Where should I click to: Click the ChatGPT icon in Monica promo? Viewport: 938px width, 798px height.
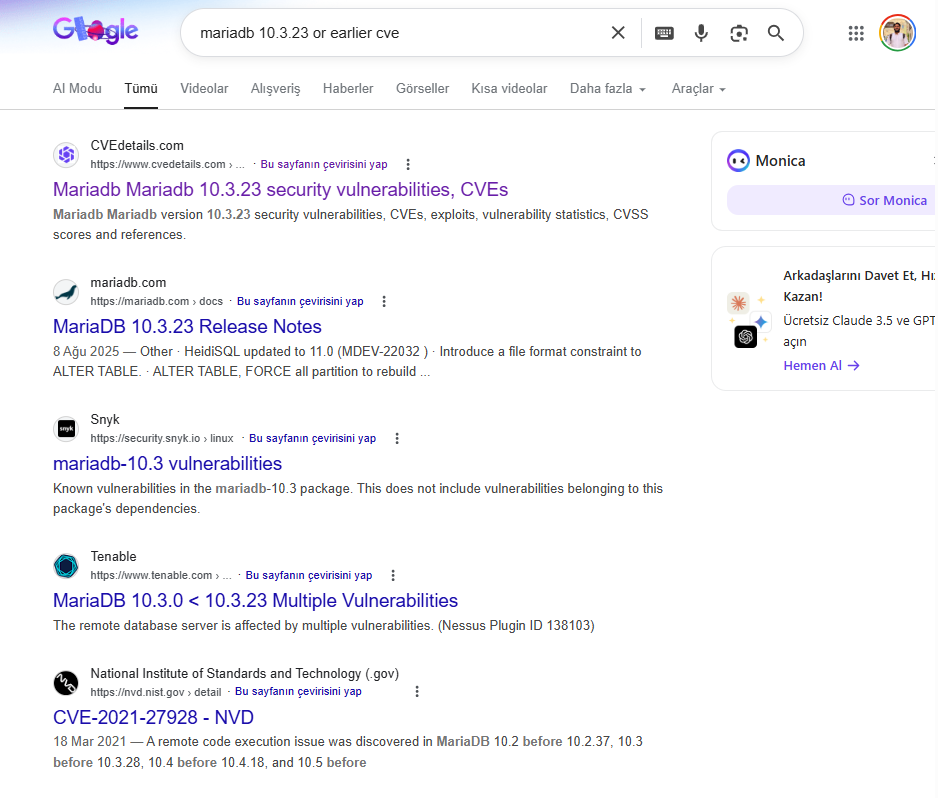coord(745,337)
